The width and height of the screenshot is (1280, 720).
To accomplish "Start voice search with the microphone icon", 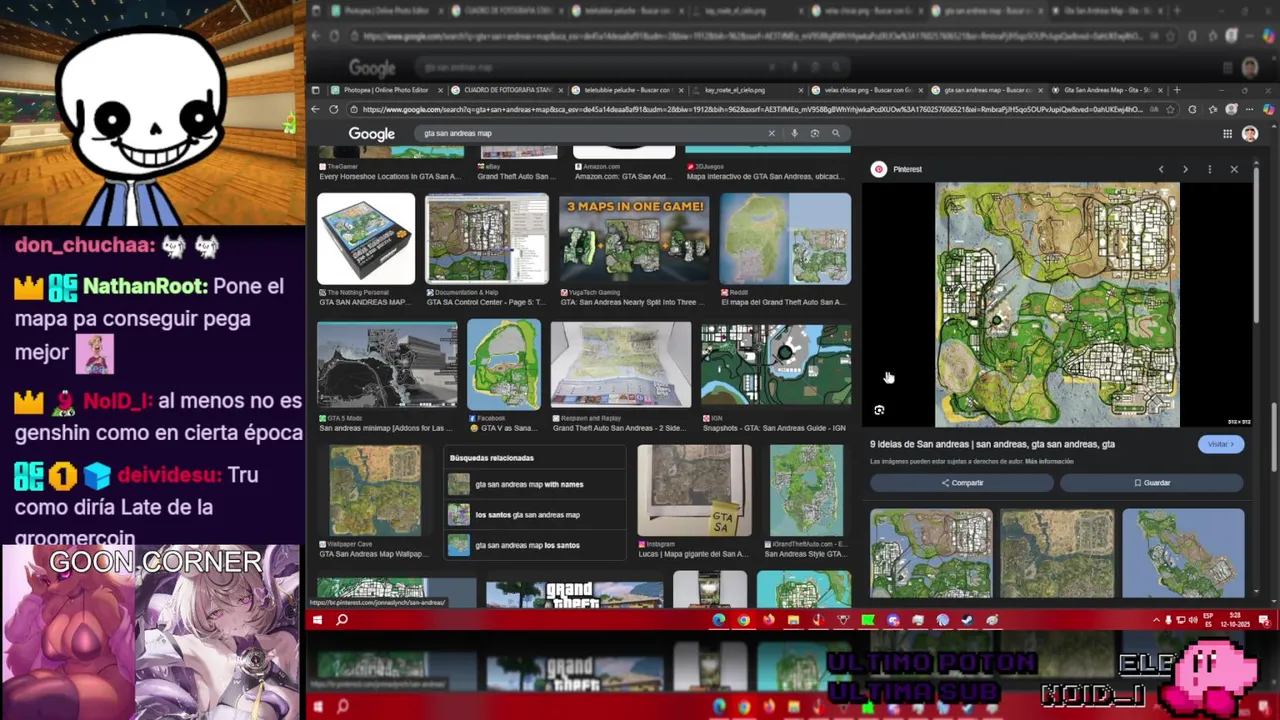I will tap(794, 133).
